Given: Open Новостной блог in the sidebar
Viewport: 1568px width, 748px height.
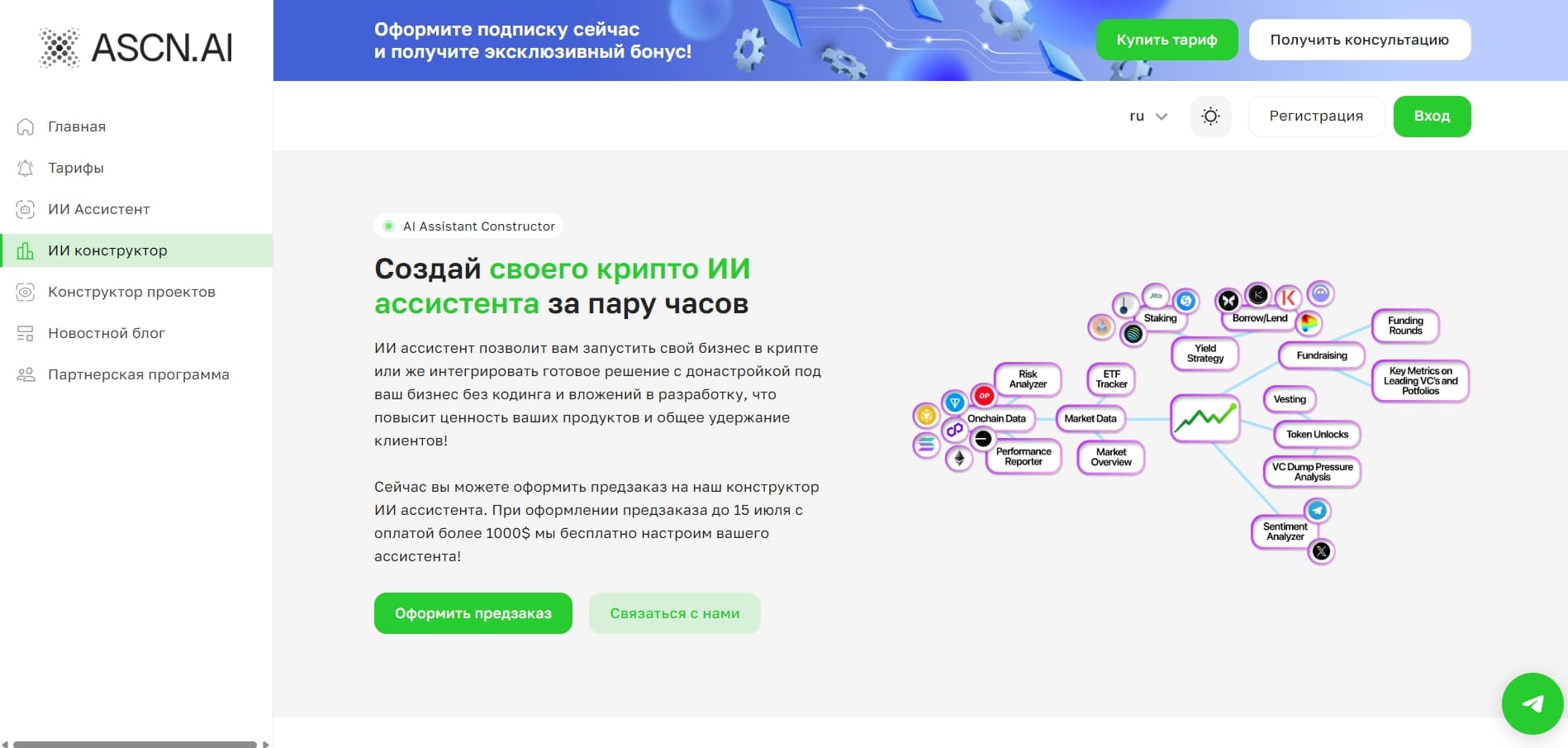Looking at the screenshot, I should 136,333.
